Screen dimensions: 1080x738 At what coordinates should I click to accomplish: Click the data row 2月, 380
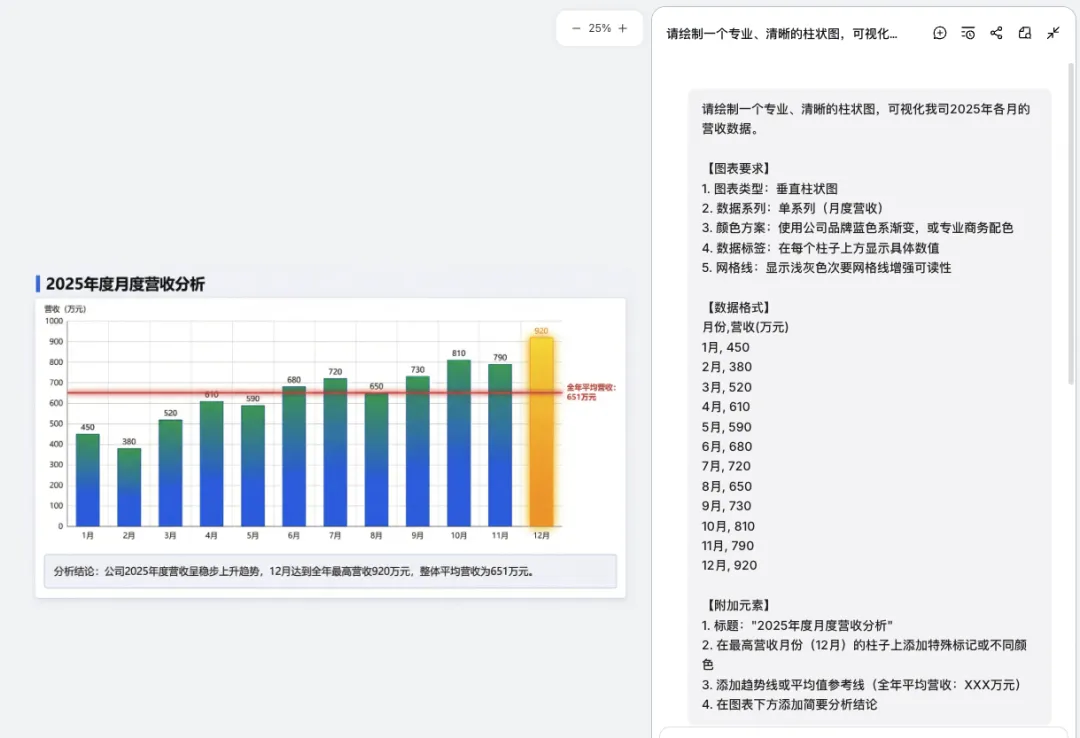pyautogui.click(x=727, y=367)
